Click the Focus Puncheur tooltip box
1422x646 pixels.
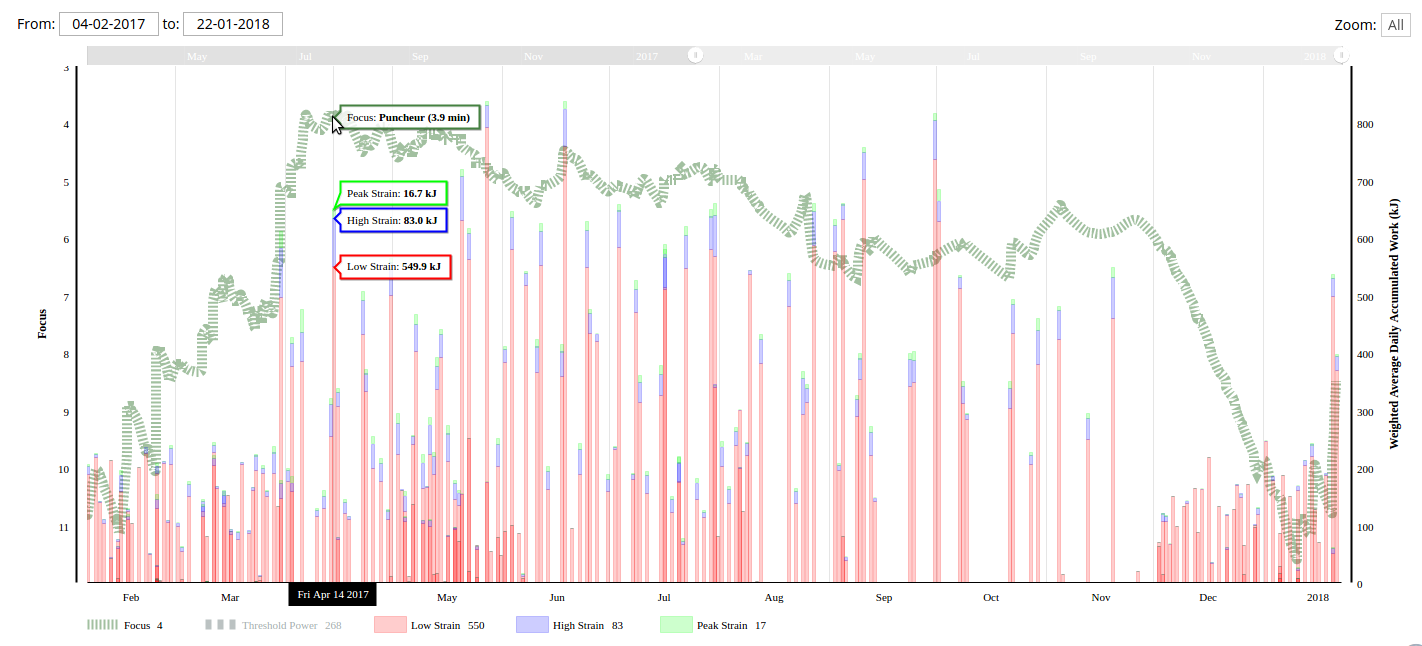[x=410, y=117]
